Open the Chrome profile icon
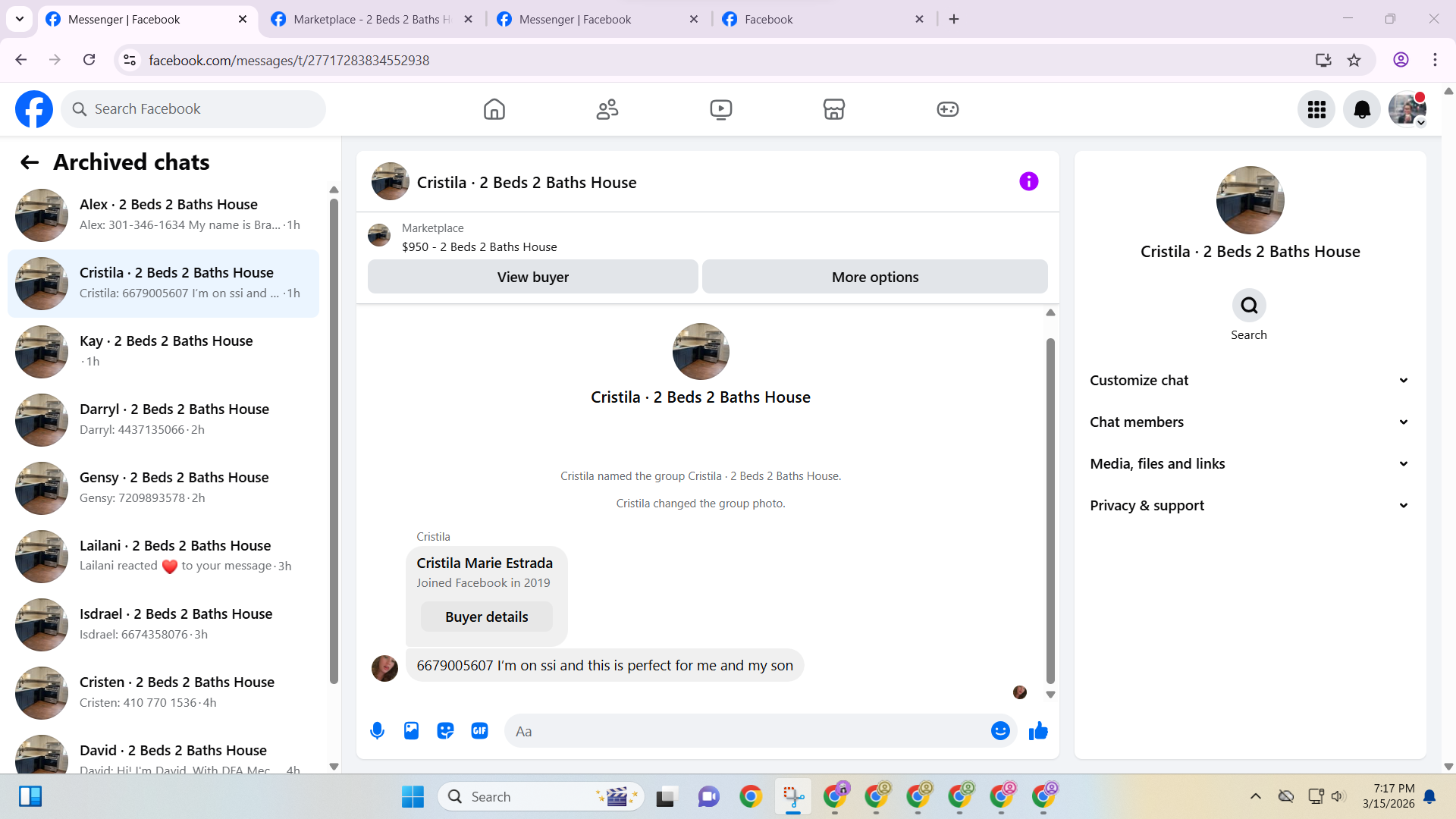Viewport: 1456px width, 819px height. pyautogui.click(x=1401, y=60)
